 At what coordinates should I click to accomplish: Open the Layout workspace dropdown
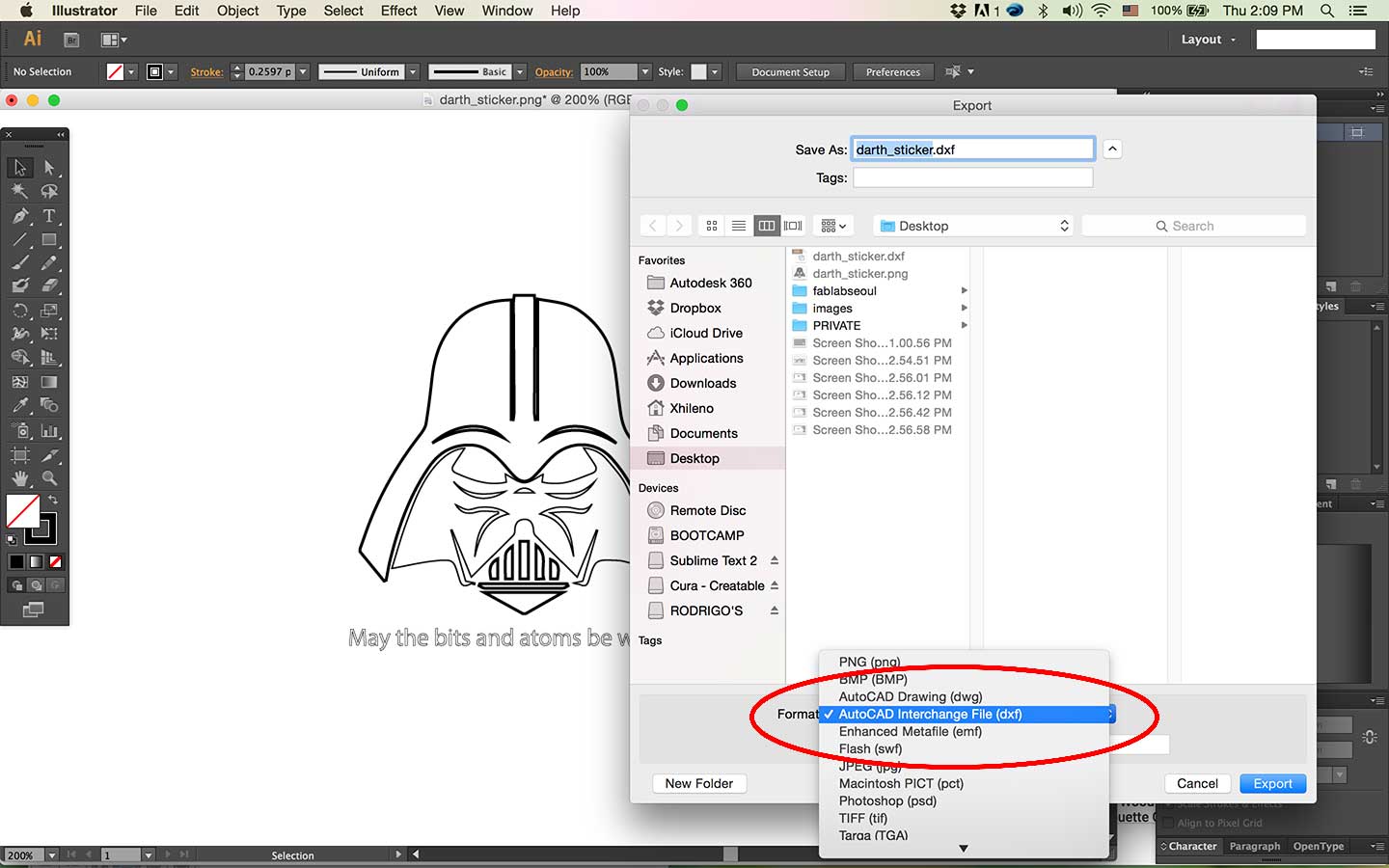click(x=1208, y=40)
